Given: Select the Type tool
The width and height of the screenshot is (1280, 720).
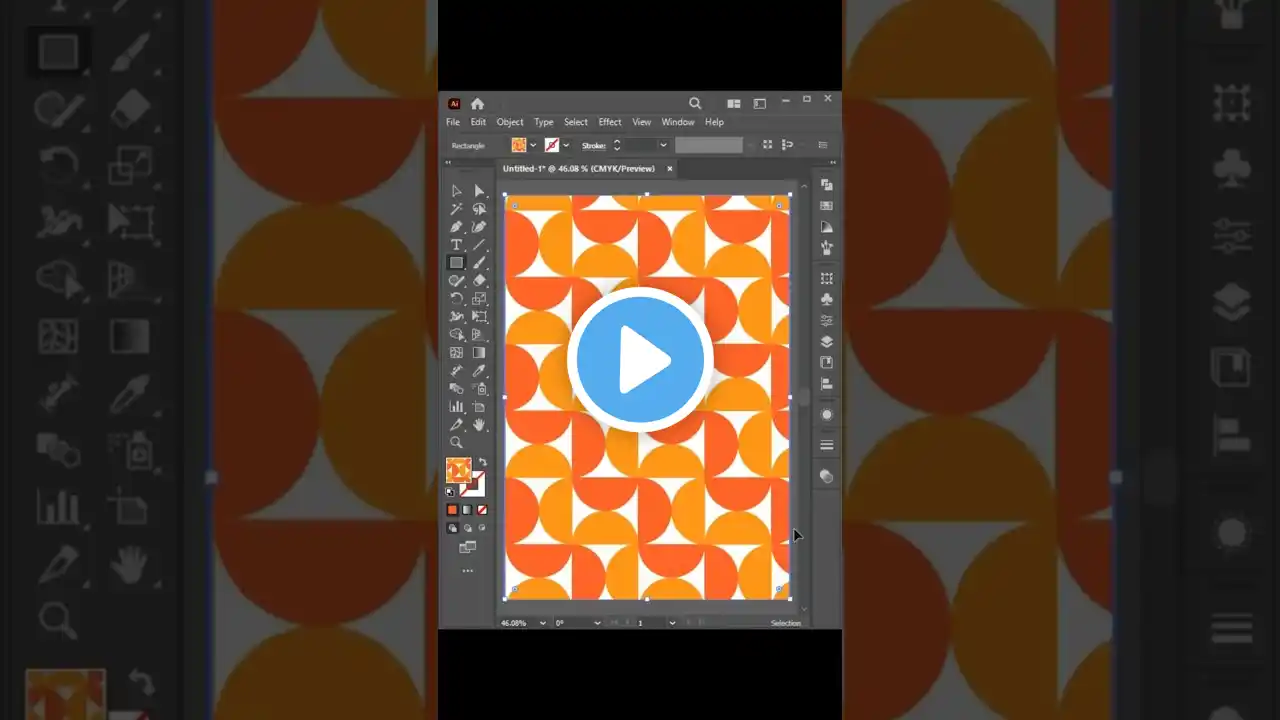Looking at the screenshot, I should coord(456,245).
